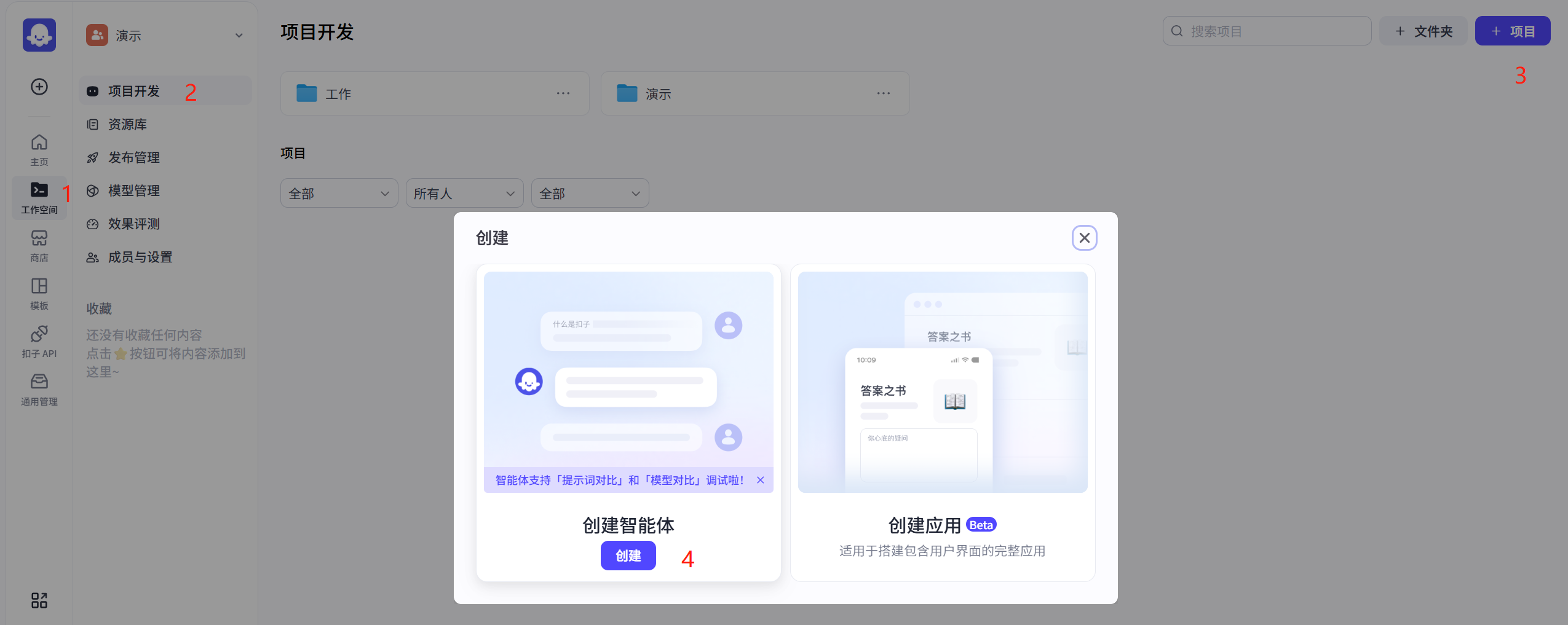Open the 主页 home icon
This screenshot has height=625, width=1568.
(x=39, y=149)
